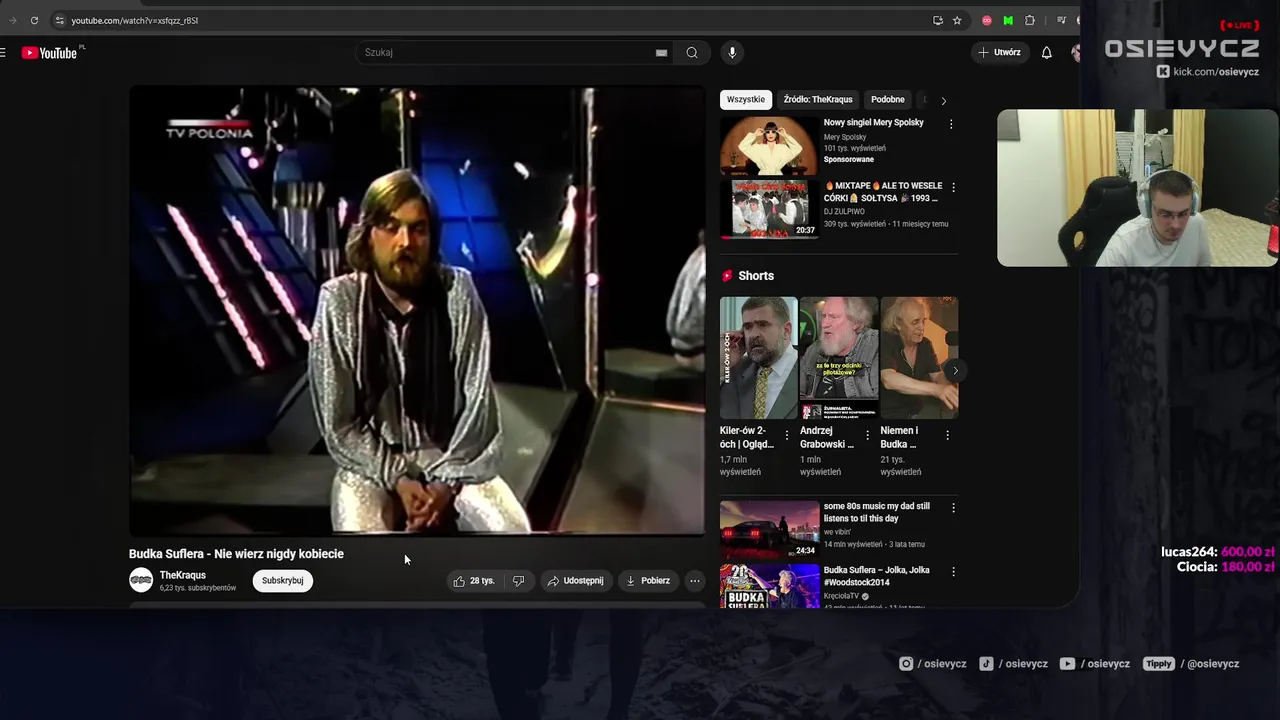The width and height of the screenshot is (1280, 720).
Task: Open the media control icon in browser toolbar
Action: pos(1061,20)
